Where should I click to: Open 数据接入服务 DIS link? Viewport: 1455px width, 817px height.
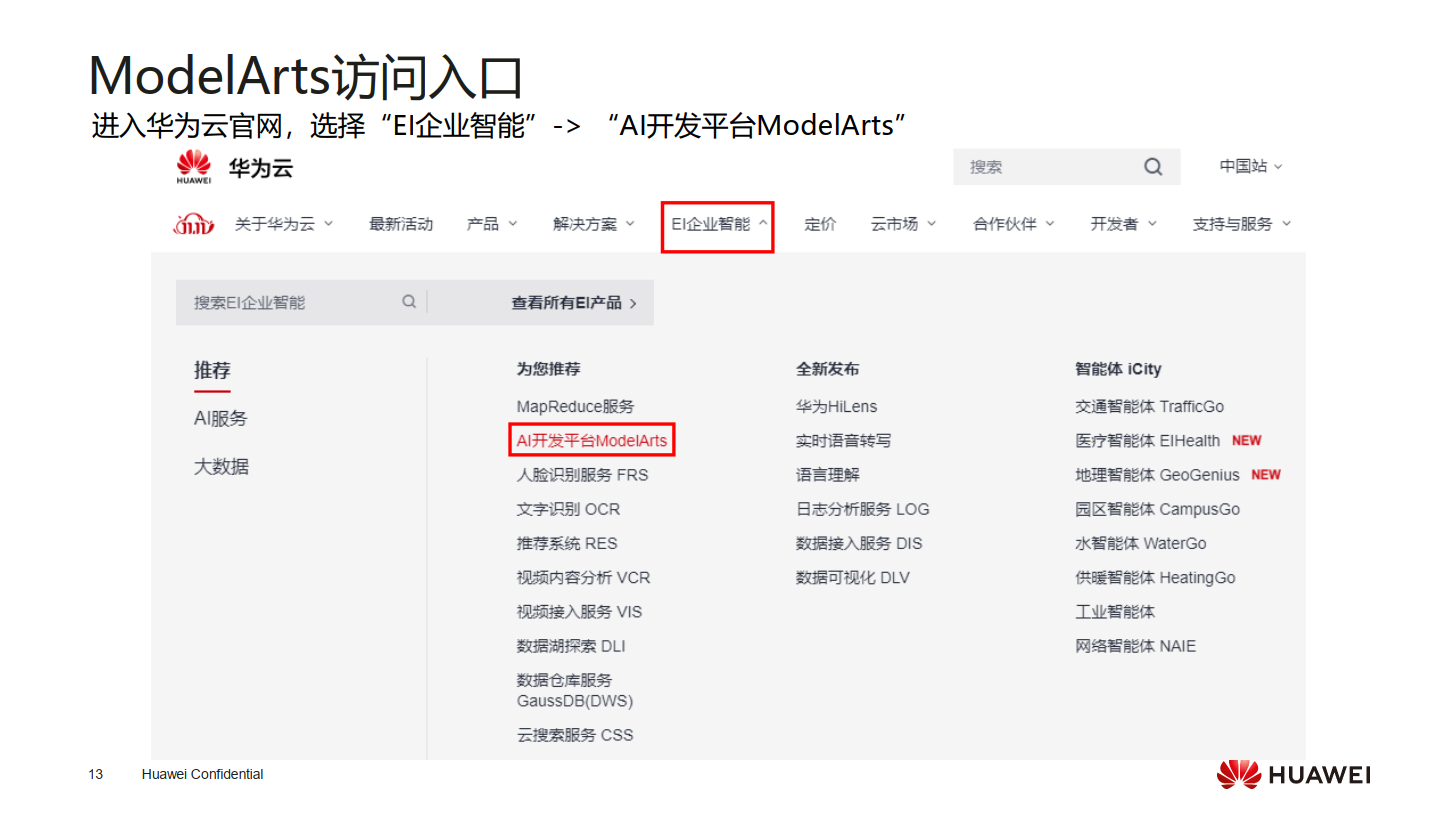(859, 544)
